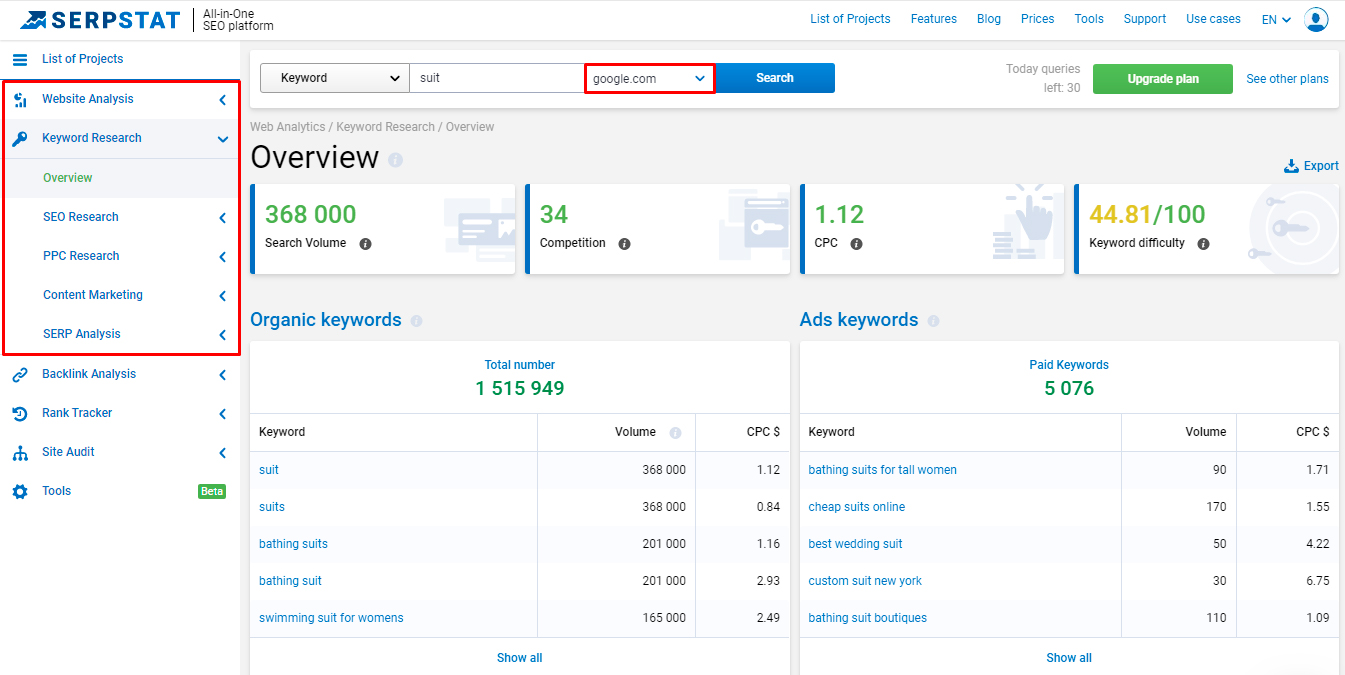
Task: Click the Serpstat logo
Action: (100, 19)
